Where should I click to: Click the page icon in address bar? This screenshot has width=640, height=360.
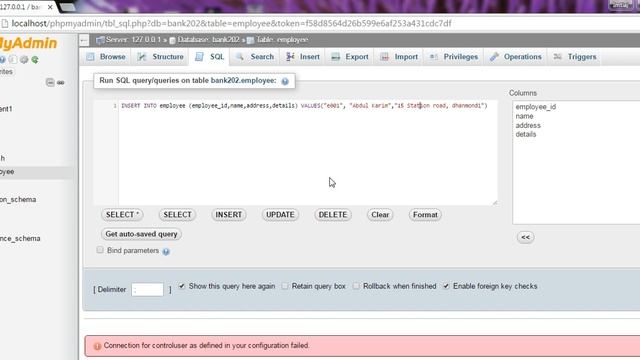click(x=4, y=23)
